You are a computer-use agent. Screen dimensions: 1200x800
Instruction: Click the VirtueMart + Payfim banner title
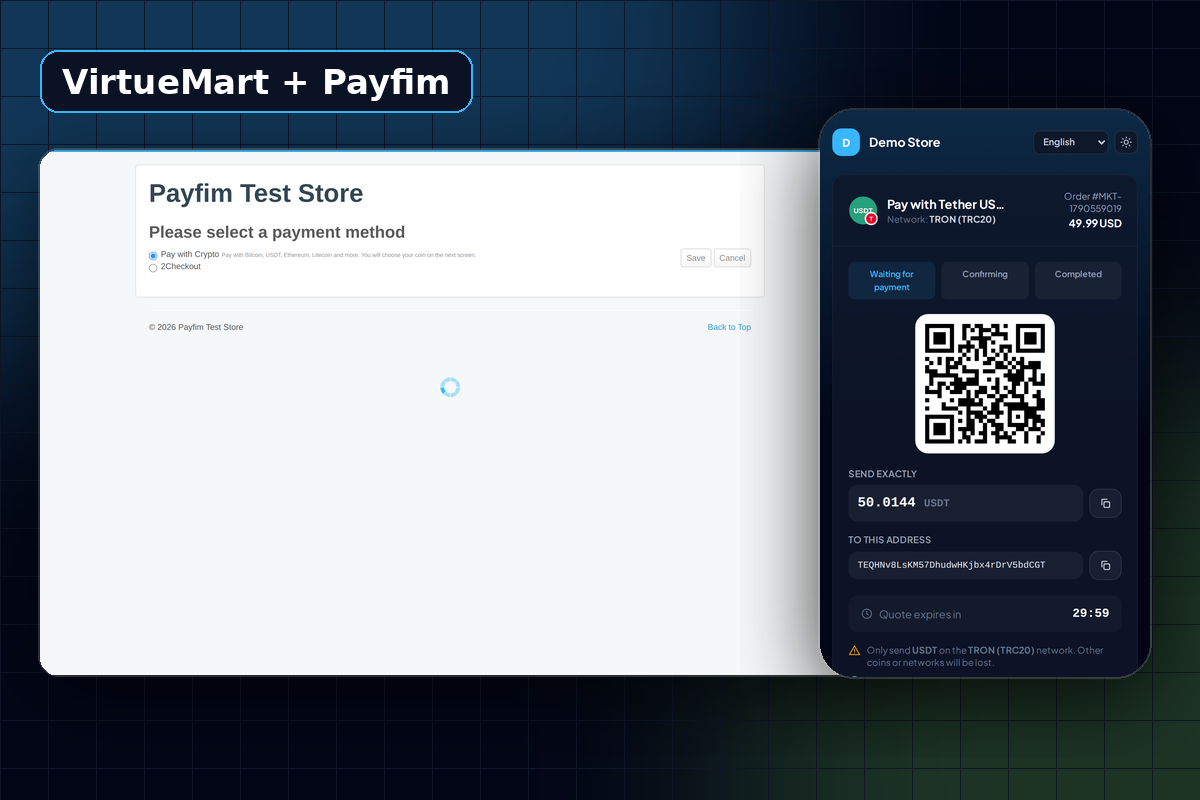[x=256, y=81]
